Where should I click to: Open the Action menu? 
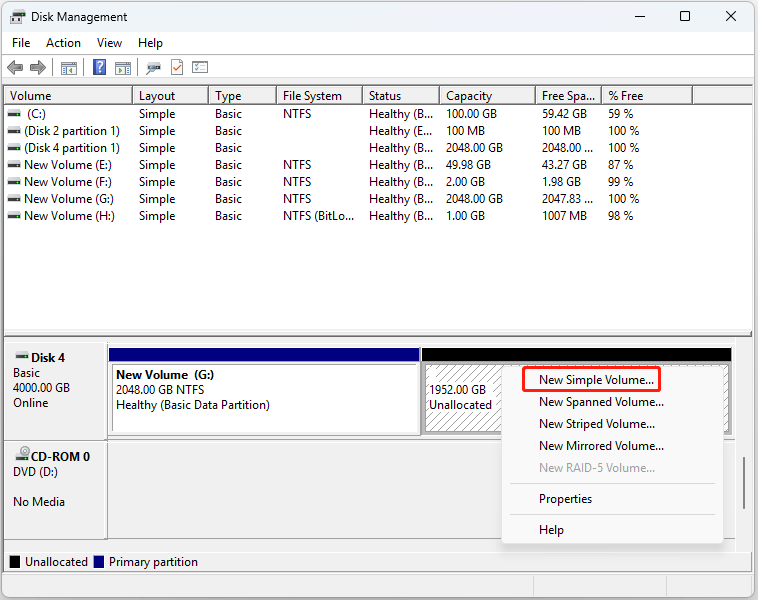63,43
